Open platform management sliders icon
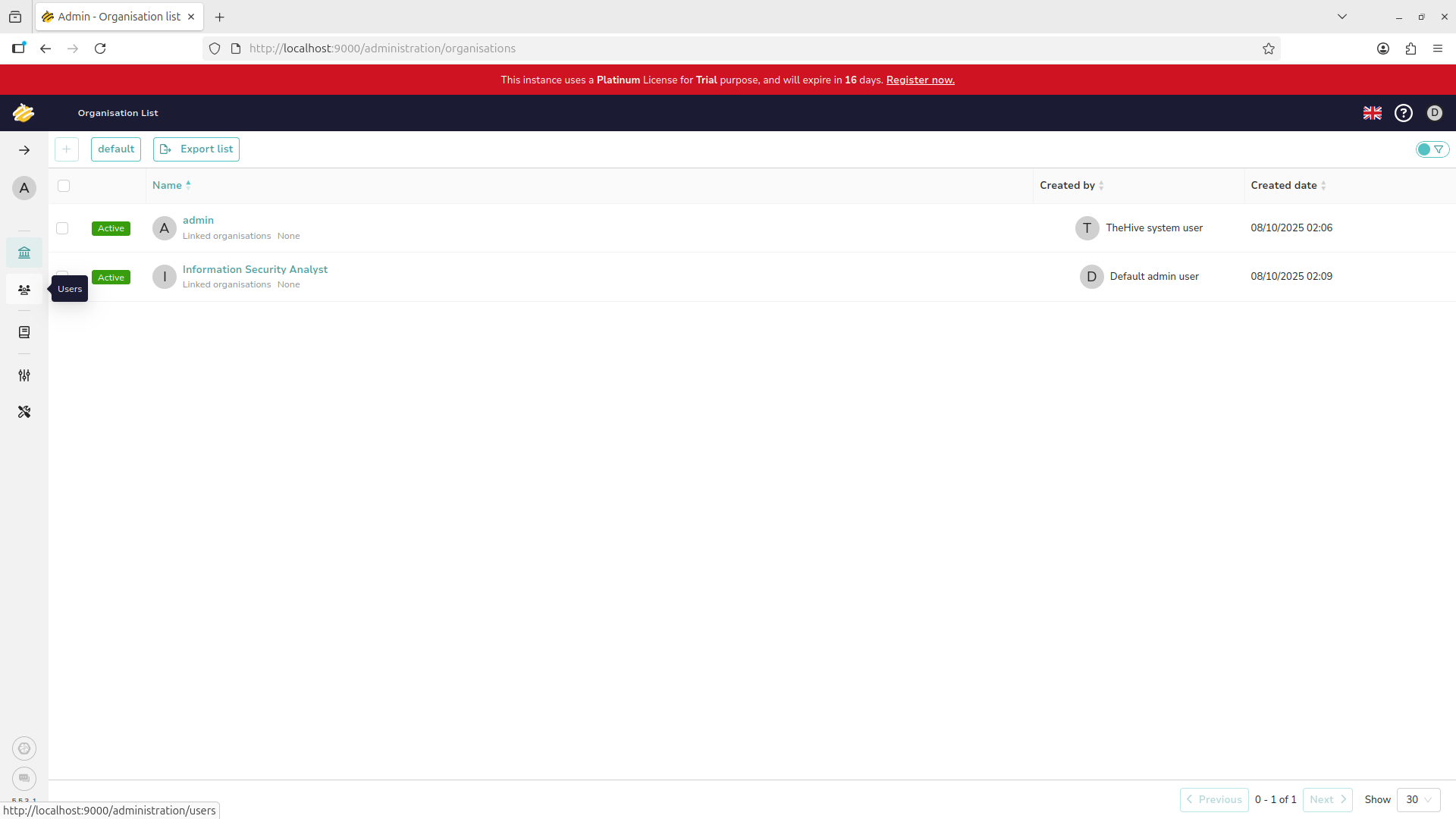This screenshot has width=1456, height=819. point(24,375)
